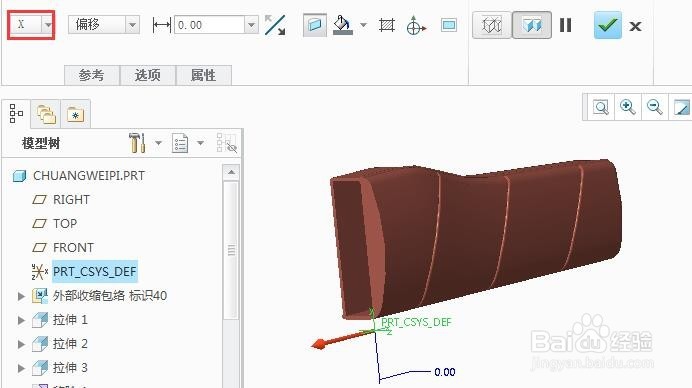Open the 参考 tab
This screenshot has width=692, height=388.
[91, 75]
